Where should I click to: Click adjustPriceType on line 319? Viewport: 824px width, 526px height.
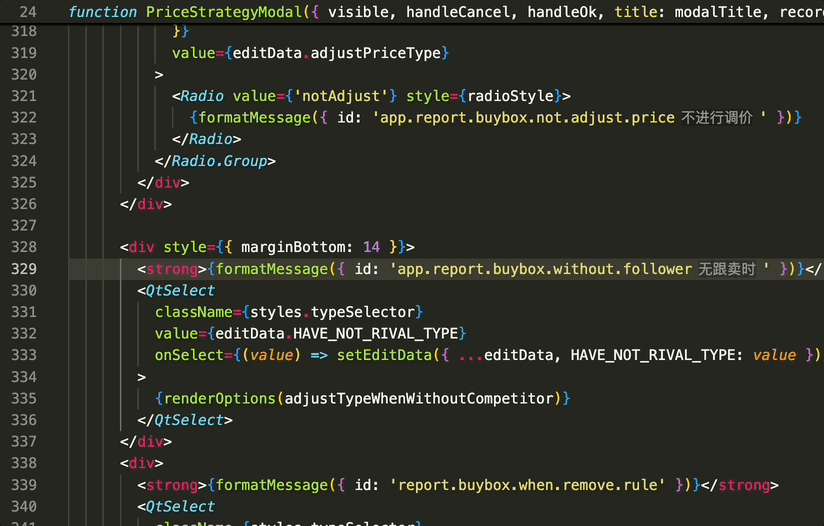coord(376,53)
